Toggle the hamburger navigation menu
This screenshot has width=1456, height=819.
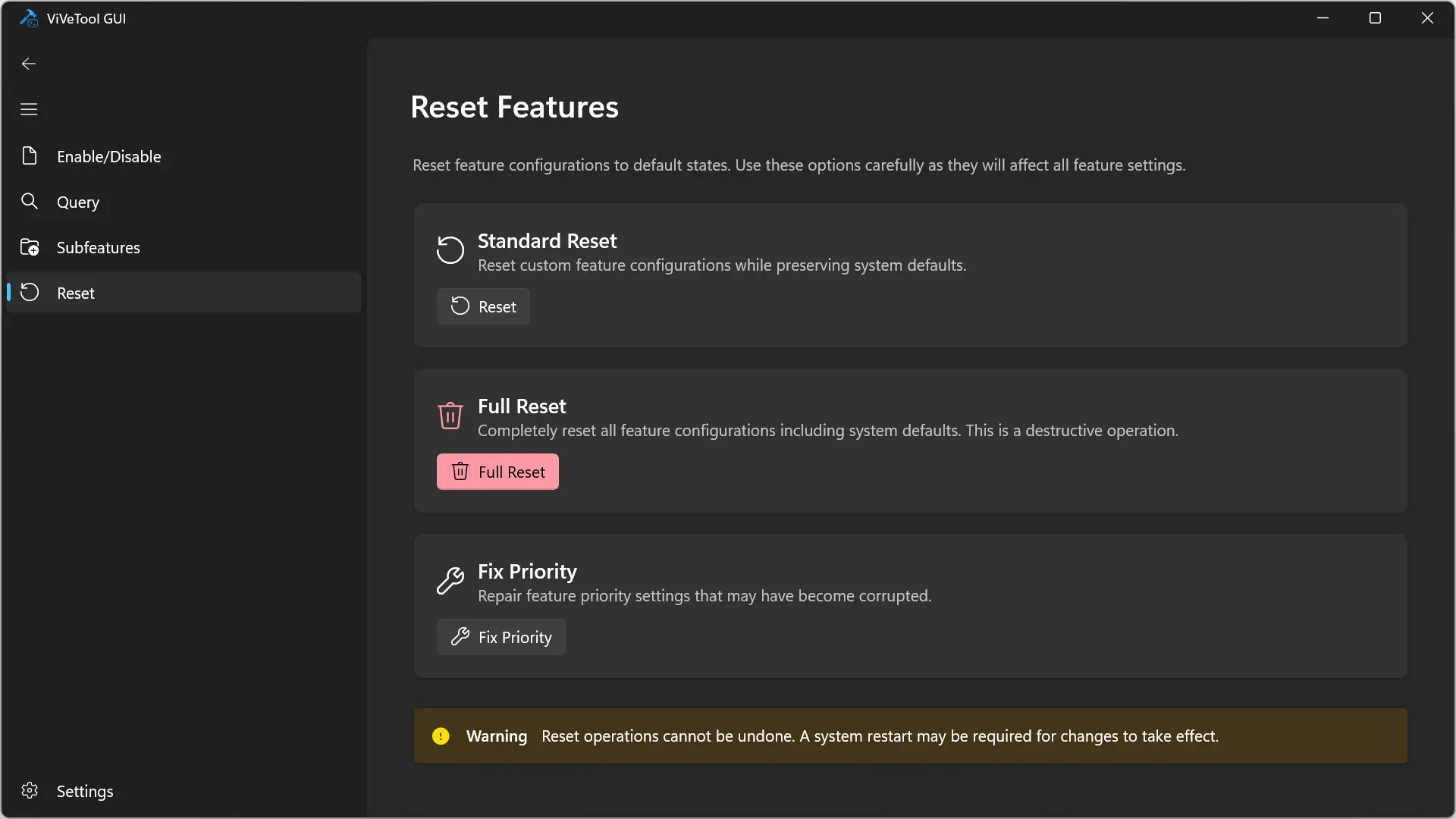point(29,109)
